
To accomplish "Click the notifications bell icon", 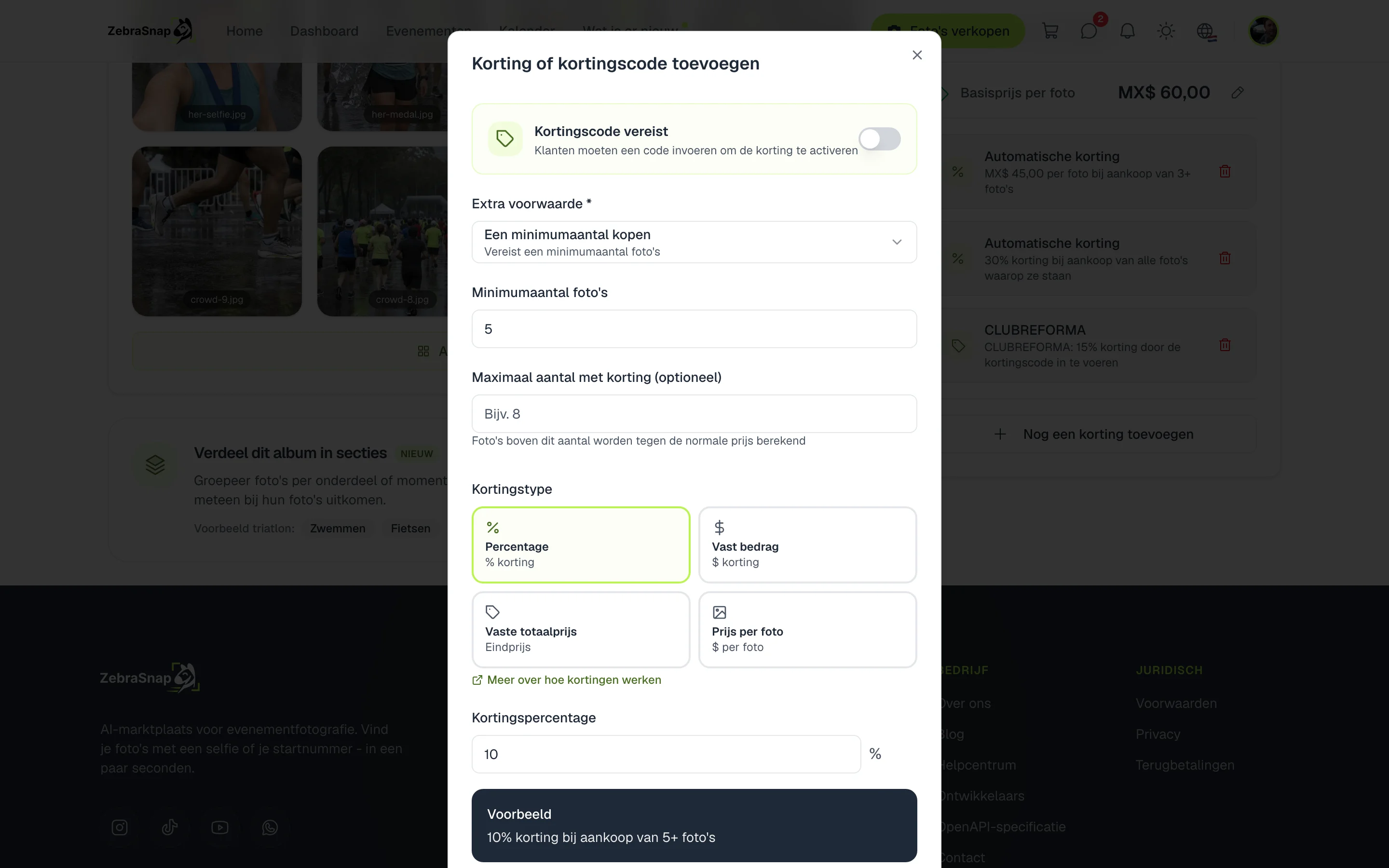I will tap(1127, 31).
